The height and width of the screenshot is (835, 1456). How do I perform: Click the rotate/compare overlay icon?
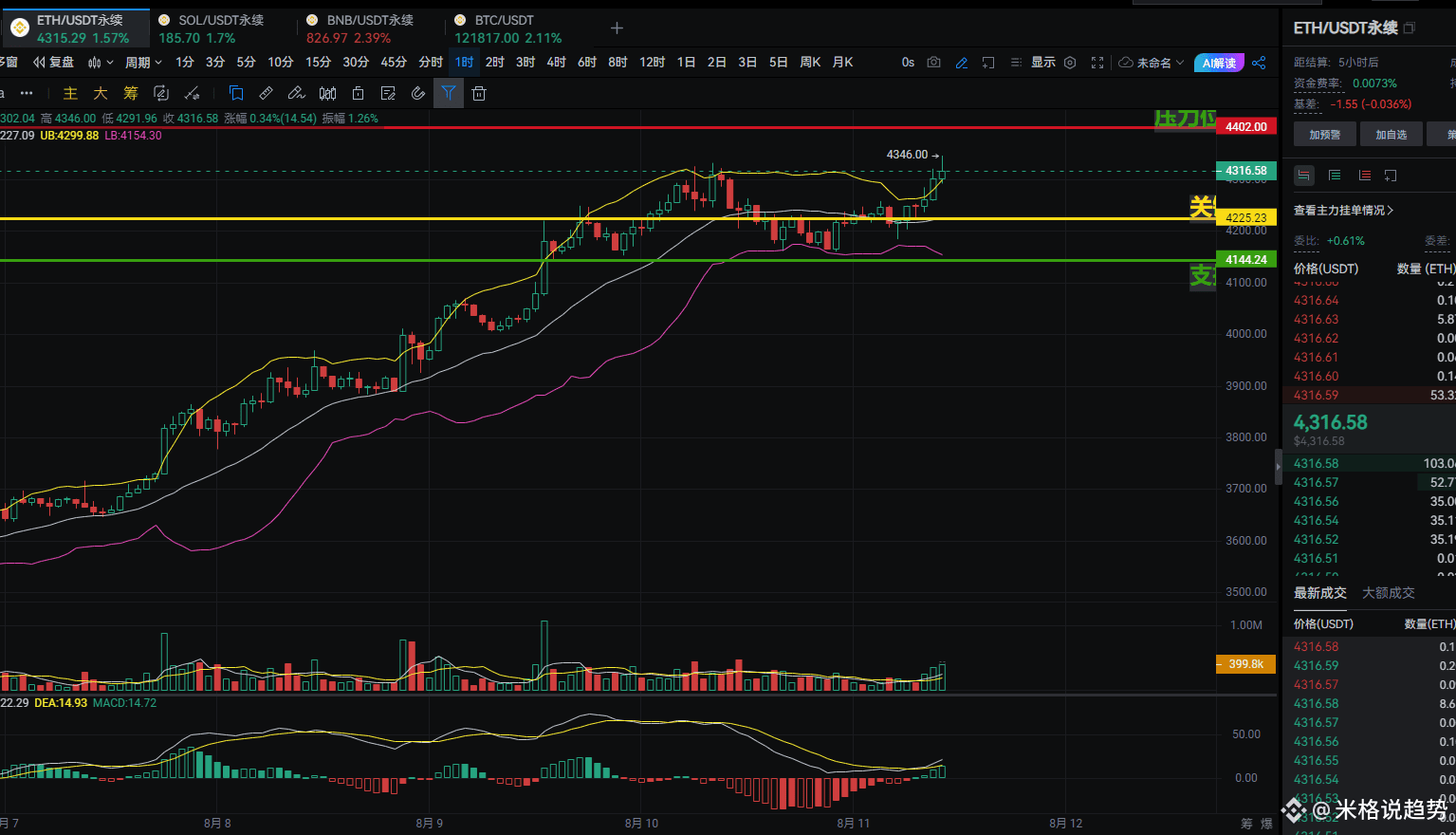point(161,93)
